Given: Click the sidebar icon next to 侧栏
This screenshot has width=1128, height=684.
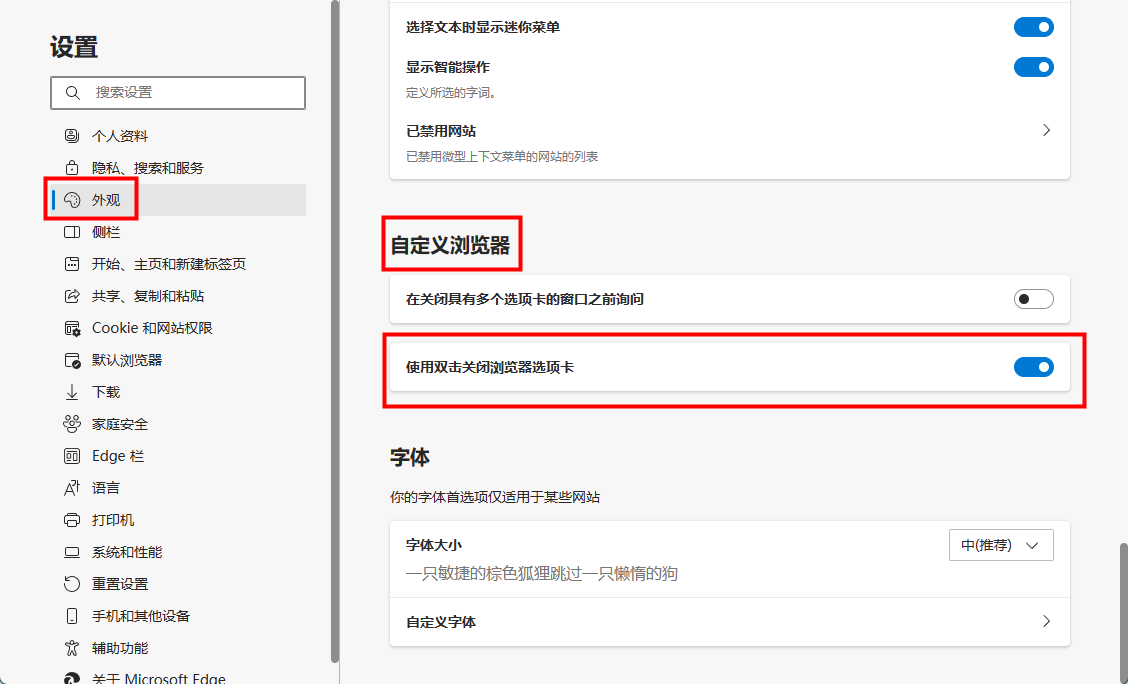Looking at the screenshot, I should 72,232.
